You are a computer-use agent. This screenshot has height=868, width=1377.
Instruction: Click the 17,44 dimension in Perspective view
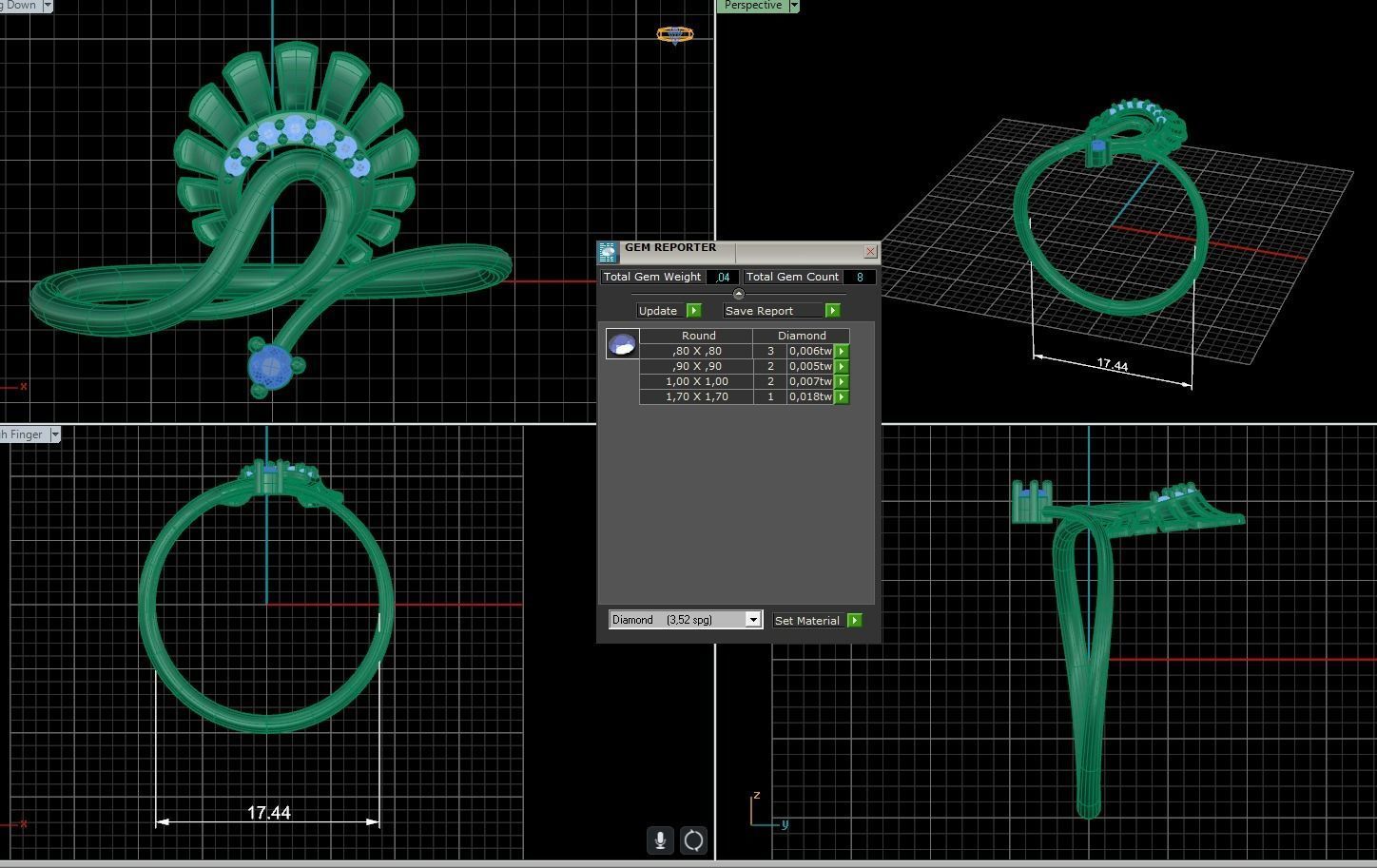pos(1112,365)
